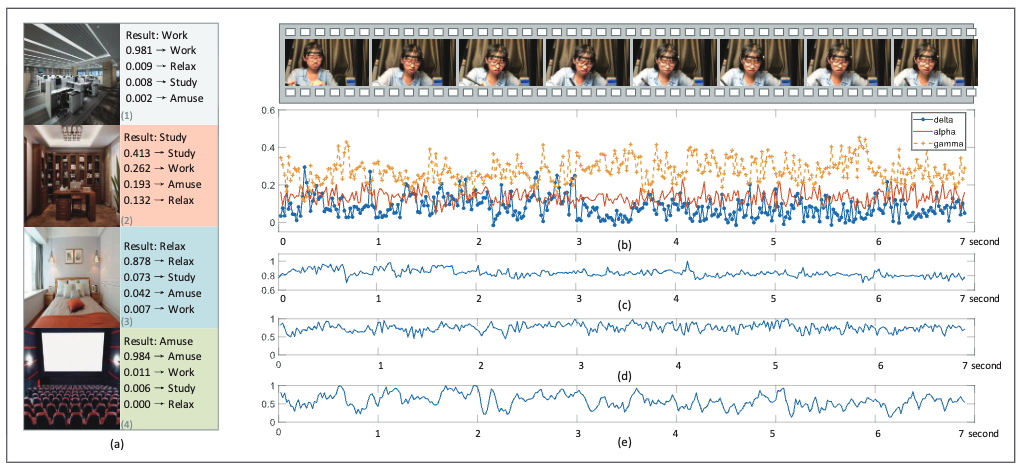1021x469 pixels.
Task: Click the 'Result: Relax' heading
Action: point(156,246)
